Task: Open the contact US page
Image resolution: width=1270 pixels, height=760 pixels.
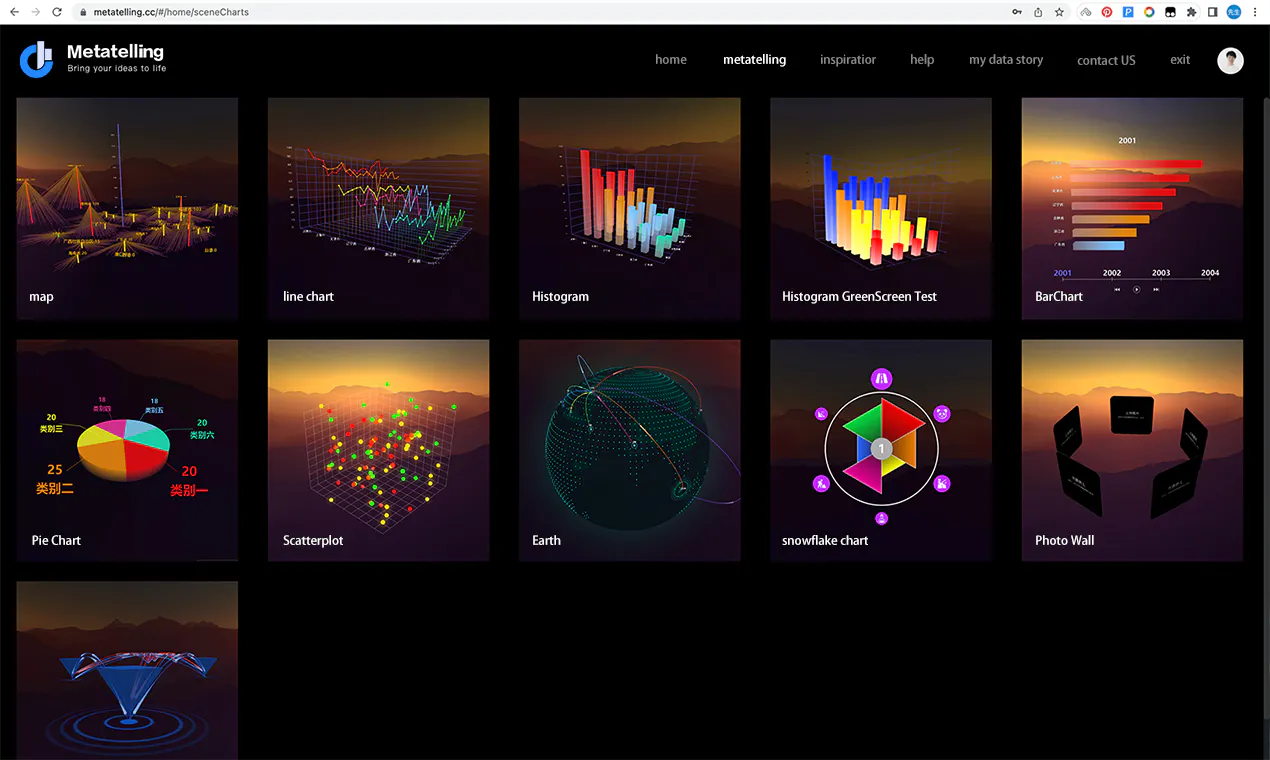Action: point(1106,60)
